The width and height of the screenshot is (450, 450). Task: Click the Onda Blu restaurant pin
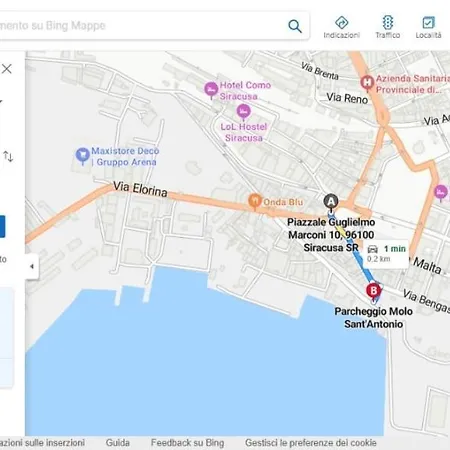(255, 201)
